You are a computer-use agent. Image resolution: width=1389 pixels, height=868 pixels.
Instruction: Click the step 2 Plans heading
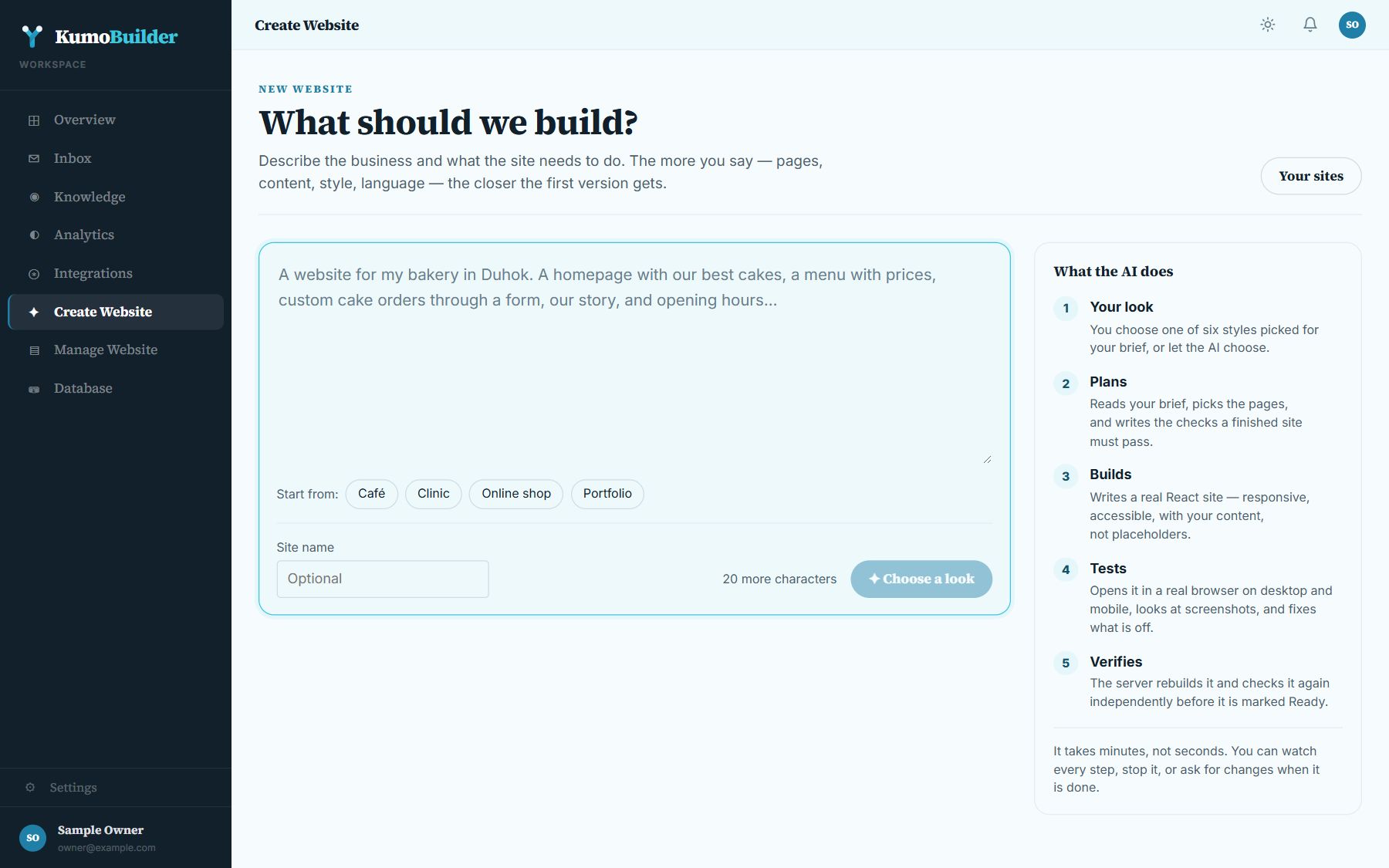point(1108,382)
